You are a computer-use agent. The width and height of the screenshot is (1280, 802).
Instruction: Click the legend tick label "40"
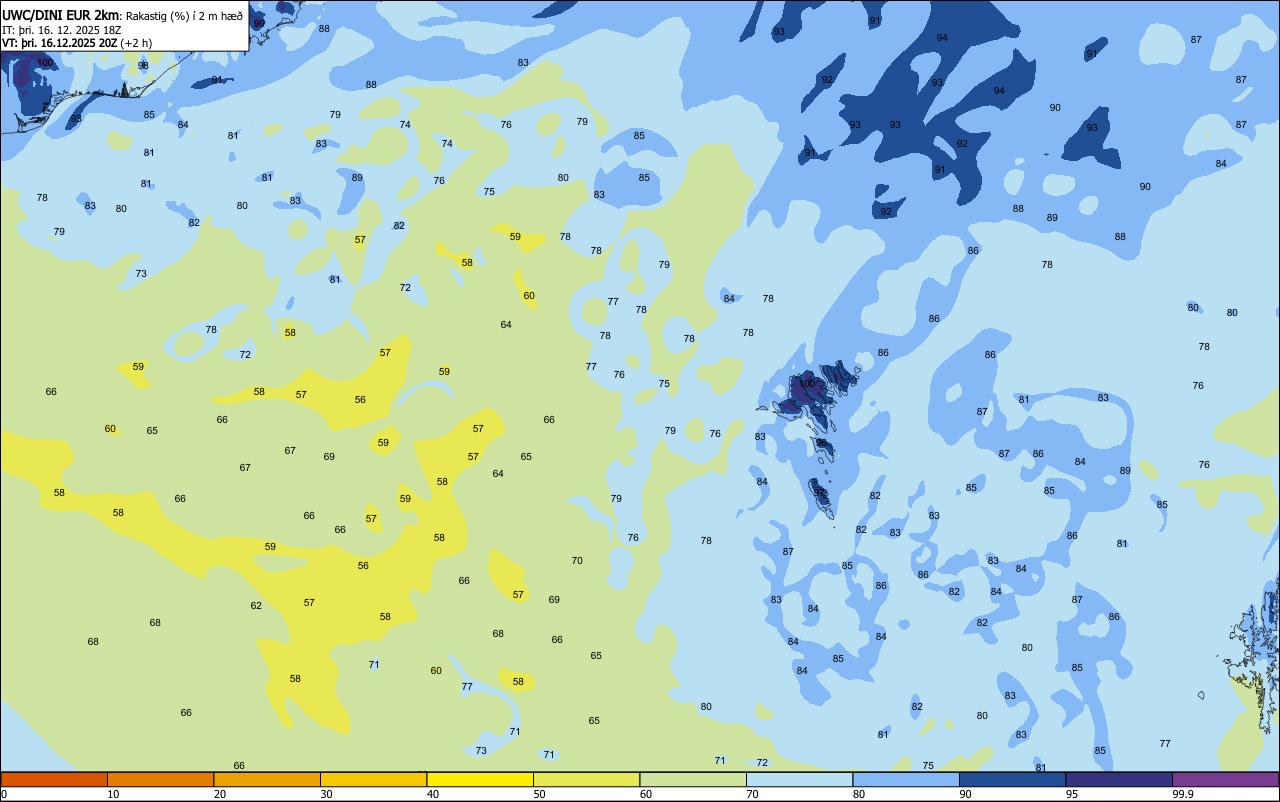tap(432, 794)
